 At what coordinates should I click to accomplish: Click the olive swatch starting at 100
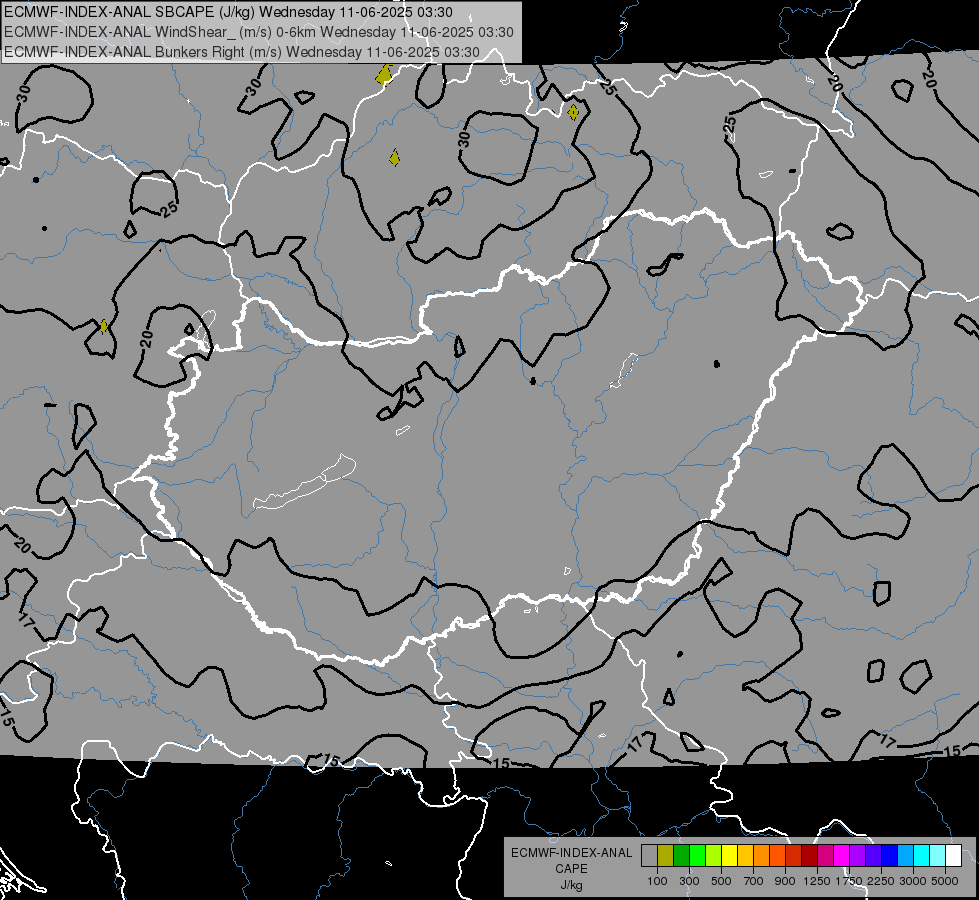pyautogui.click(x=666, y=855)
